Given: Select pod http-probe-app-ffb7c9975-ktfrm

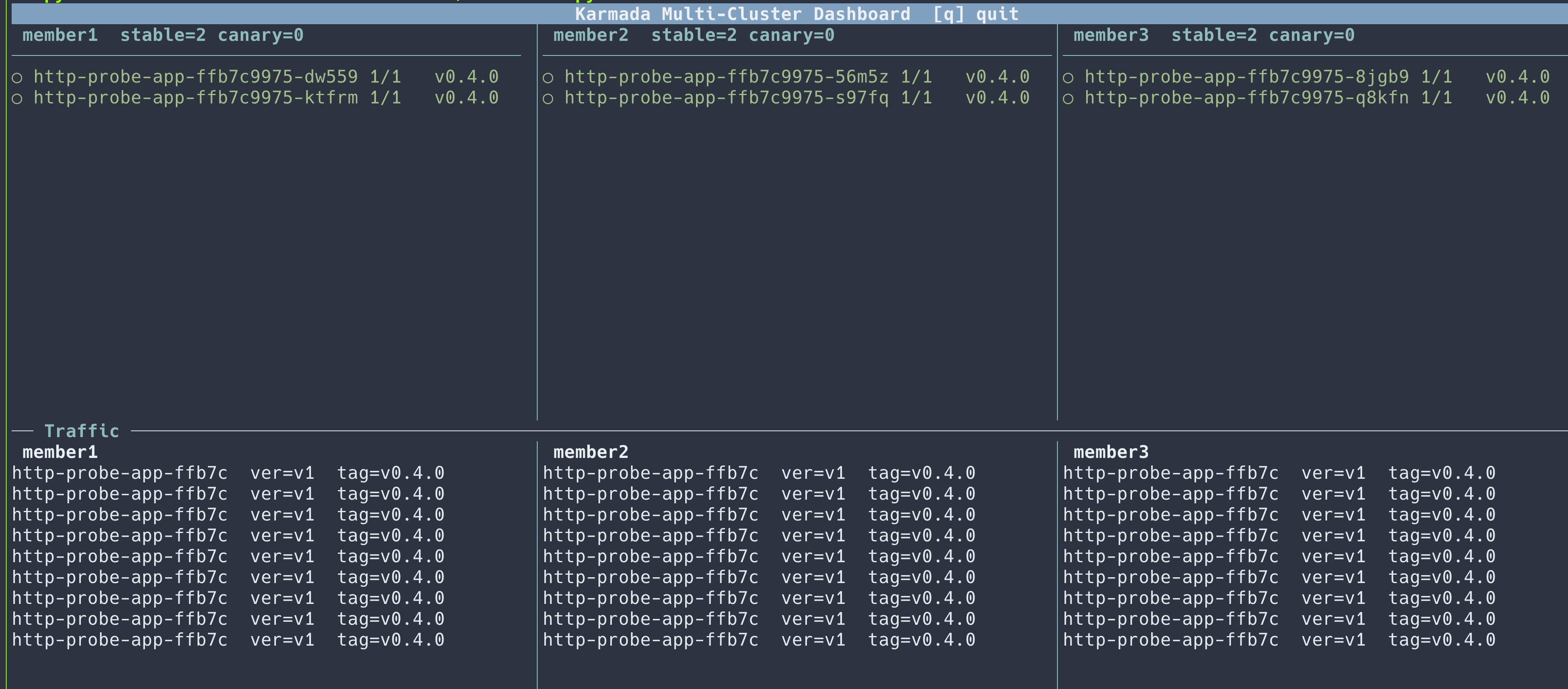Looking at the screenshot, I should 195,98.
